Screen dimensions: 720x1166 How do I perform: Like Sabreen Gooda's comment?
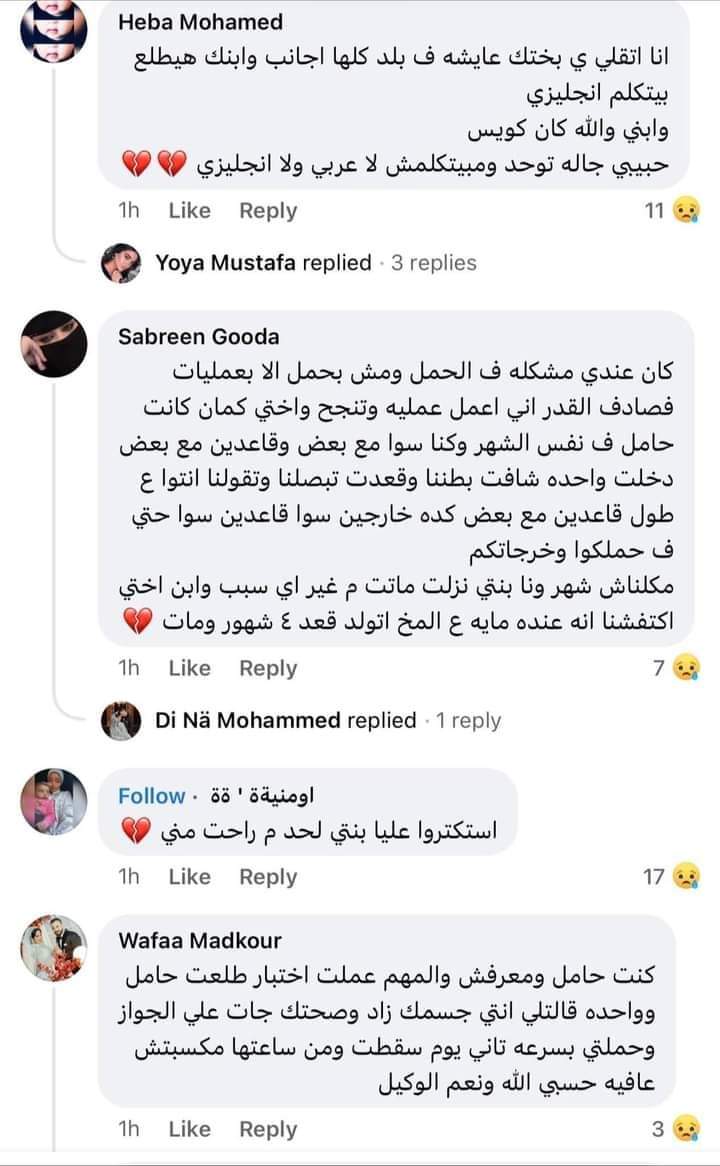[x=189, y=668]
